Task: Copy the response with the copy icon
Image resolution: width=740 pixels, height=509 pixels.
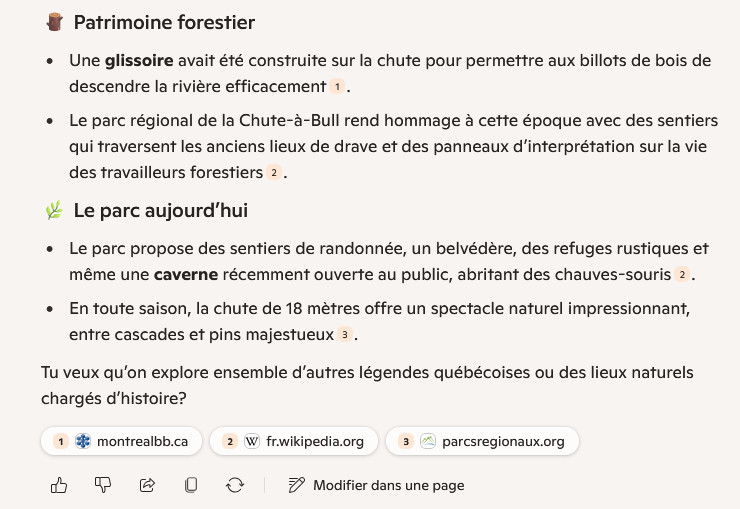Action: pos(191,485)
